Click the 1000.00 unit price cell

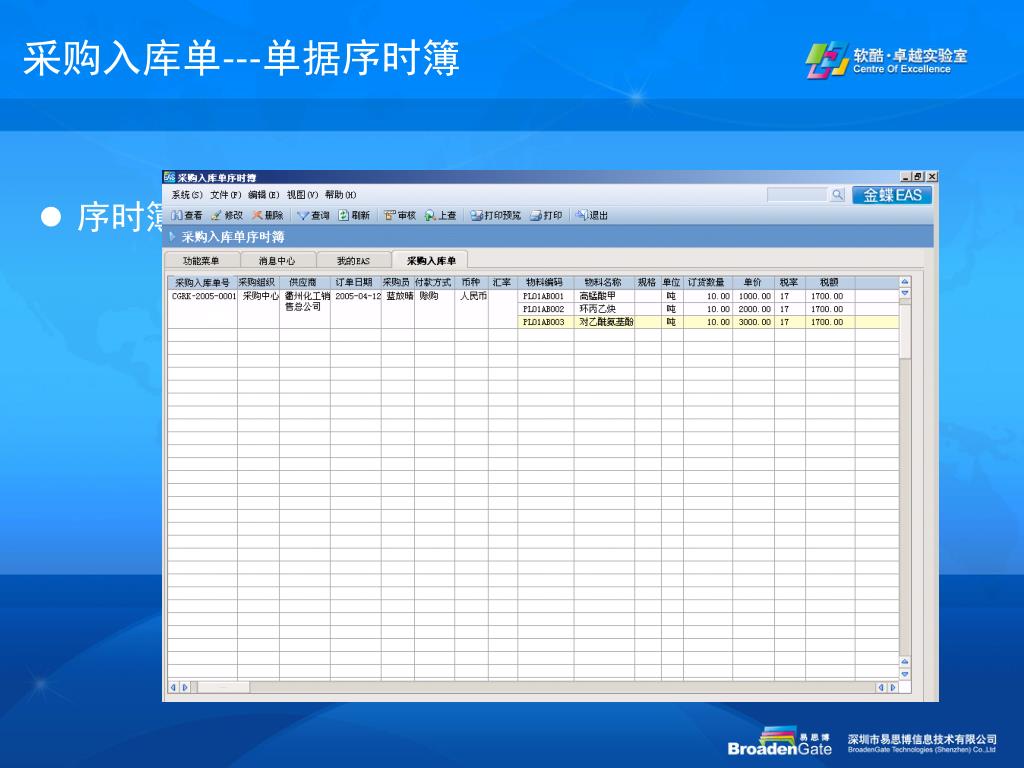(x=753, y=296)
